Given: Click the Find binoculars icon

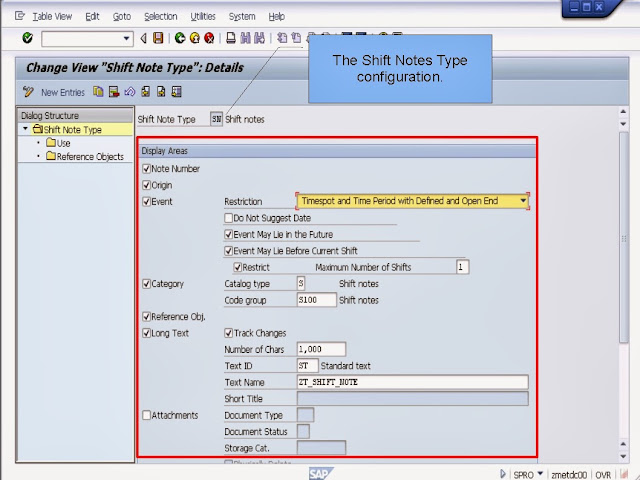Looking at the screenshot, I should coord(245,38).
